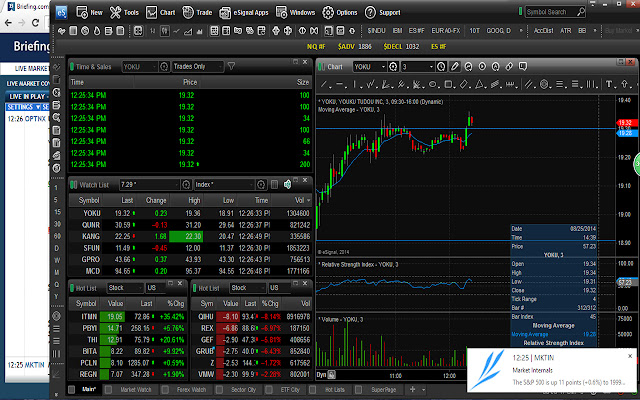The width and height of the screenshot is (640, 400).
Task: Tick the Forex Watch page checkbox
Action: [x=165, y=389]
